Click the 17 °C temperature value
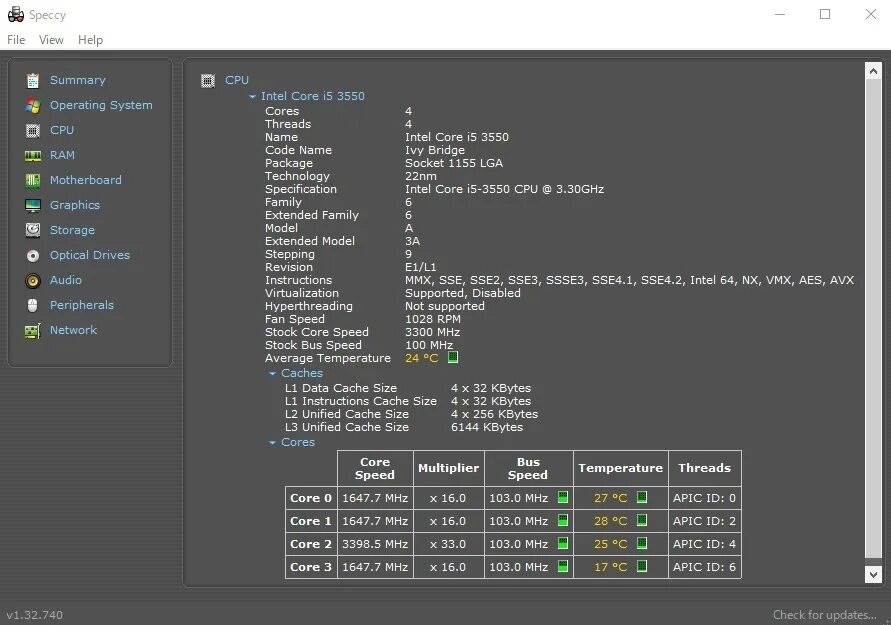This screenshot has width=891, height=625. click(610, 567)
